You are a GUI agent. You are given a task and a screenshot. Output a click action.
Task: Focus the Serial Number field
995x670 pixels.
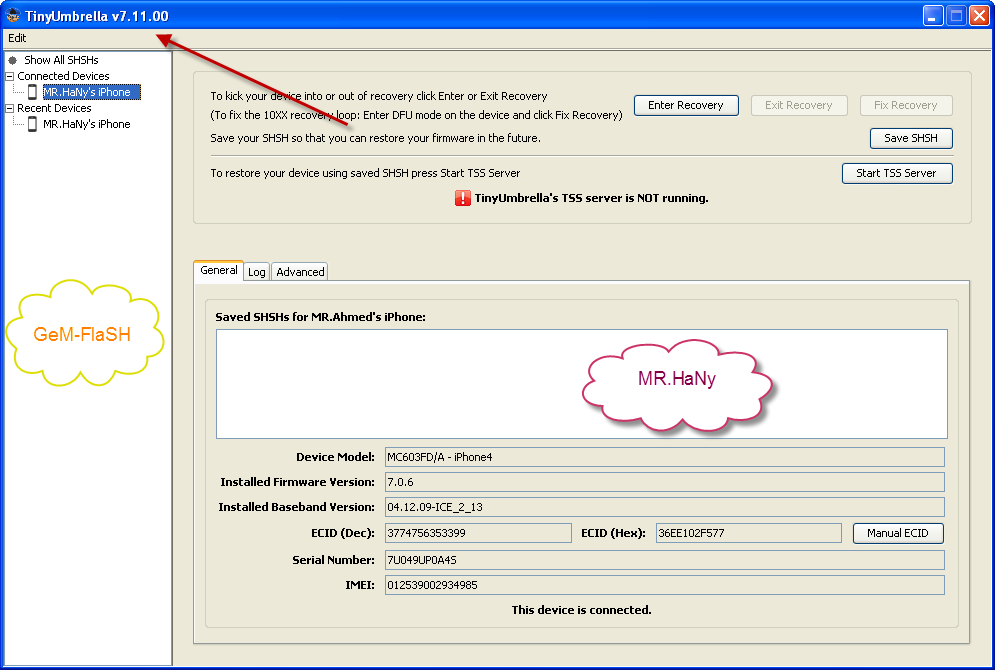(x=664, y=559)
